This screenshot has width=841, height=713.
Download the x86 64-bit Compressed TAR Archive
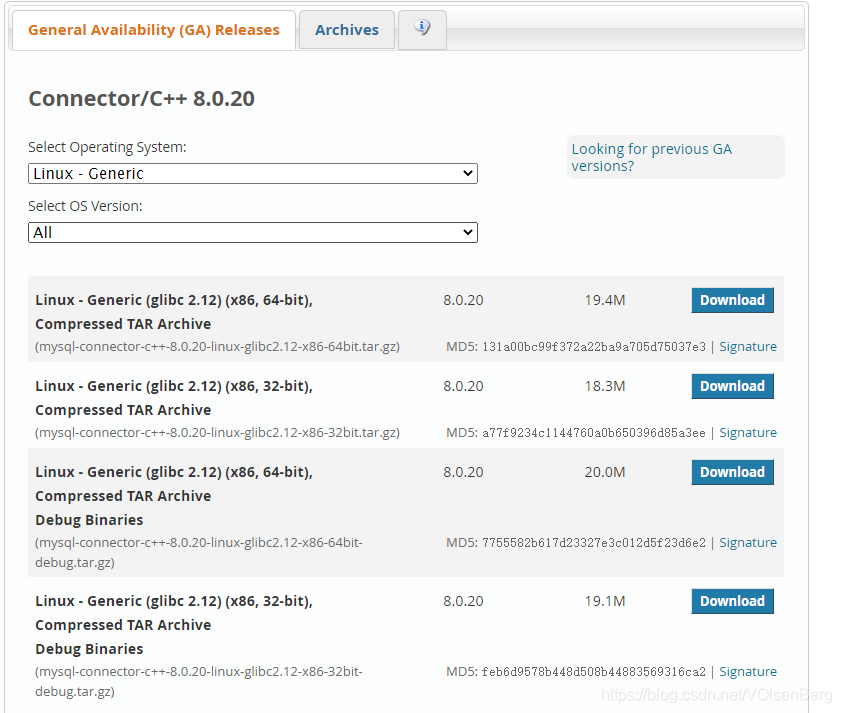coord(732,300)
